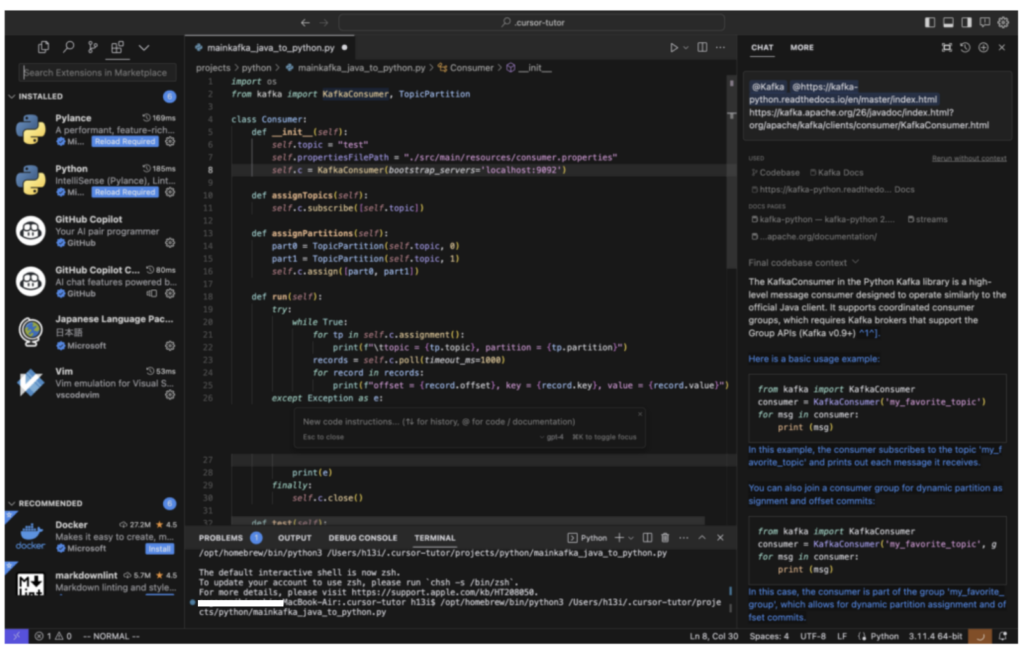This screenshot has height=655, width=1024.
Task: Click the Rerun without context link
Action: coord(969,158)
